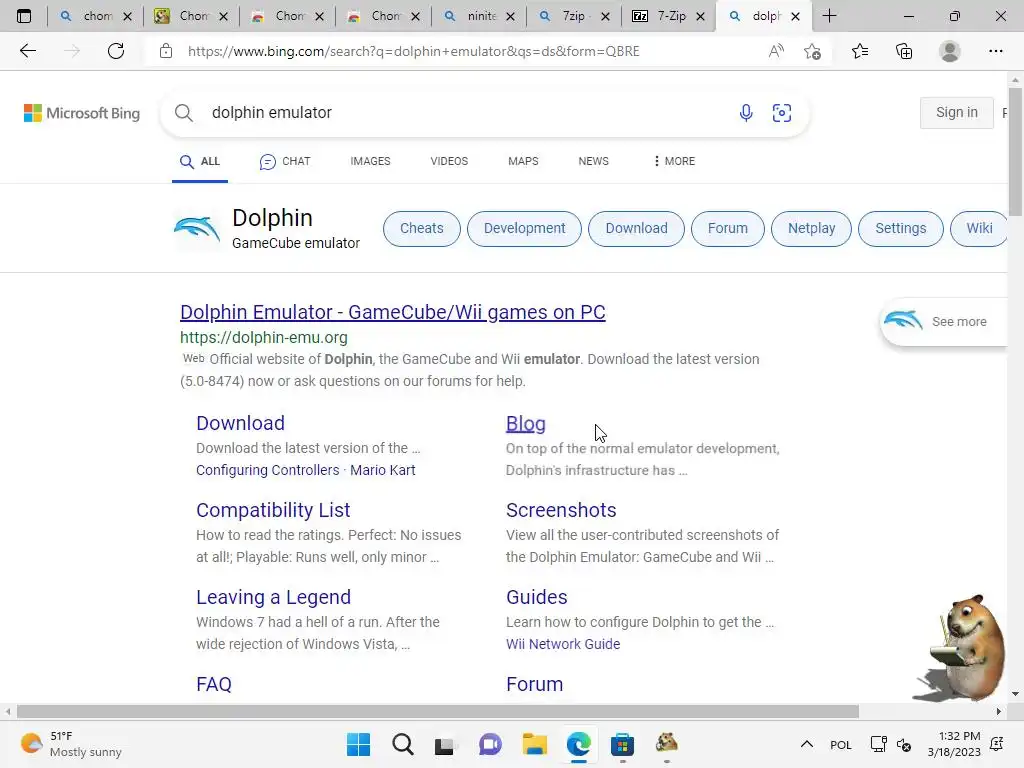Image resolution: width=1024 pixels, height=768 pixels.
Task: Open the Leaving a Legend sitelink
Action: 274,597
